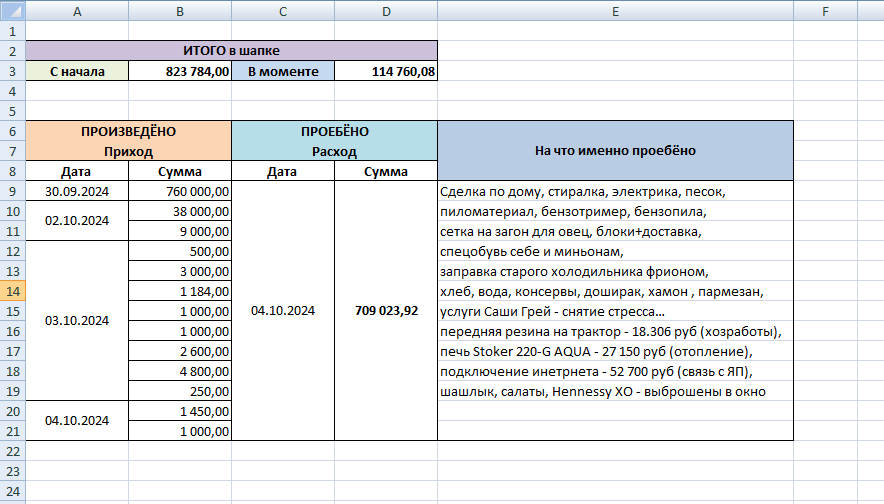Screen dimensions: 884x504
Task: Select row 1 header
Action: coord(12,31)
